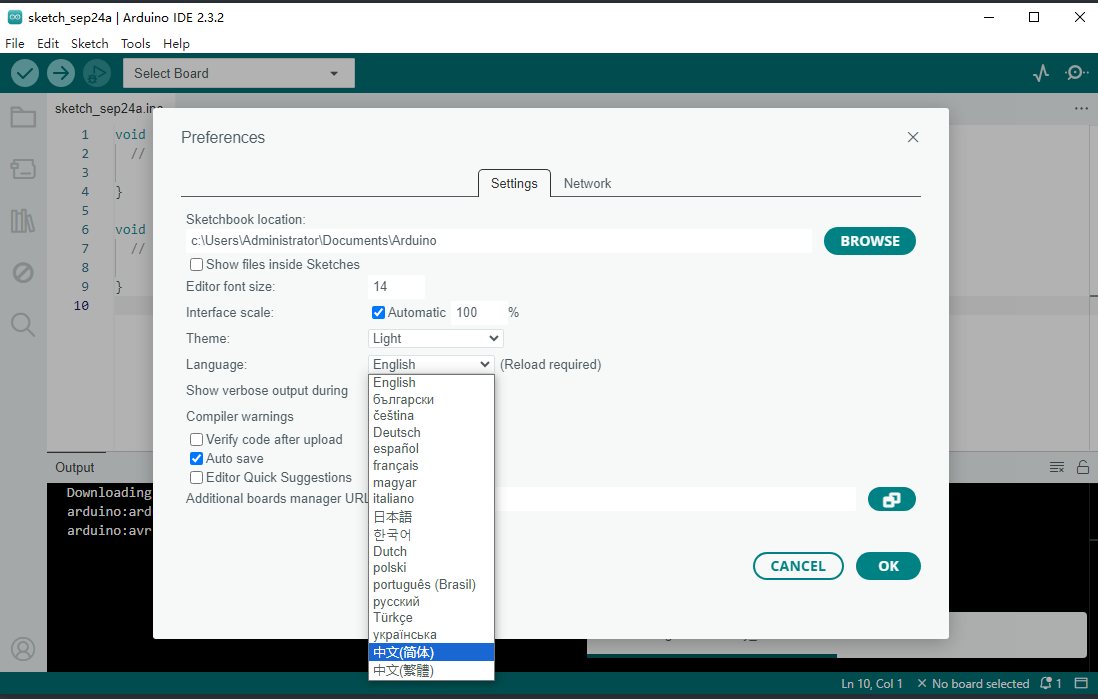Toggle Show files inside Sketches checkbox

point(197,265)
